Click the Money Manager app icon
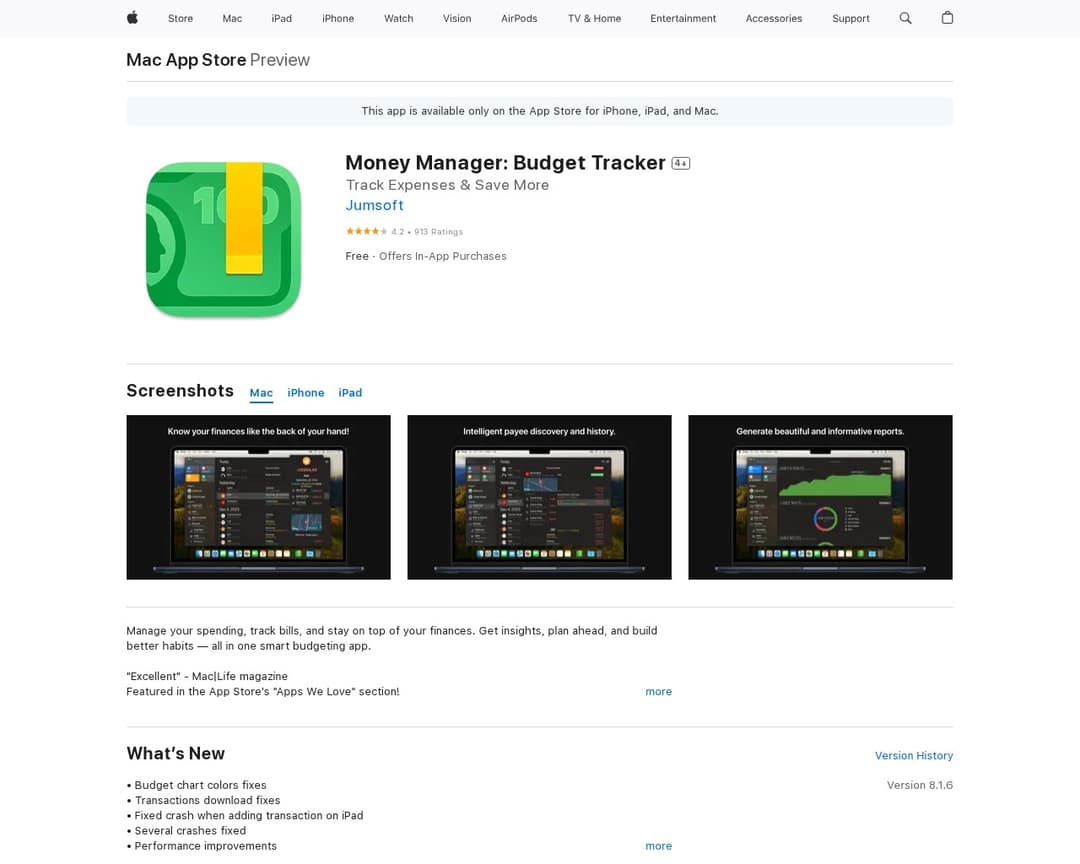1080x864 pixels. 223,240
